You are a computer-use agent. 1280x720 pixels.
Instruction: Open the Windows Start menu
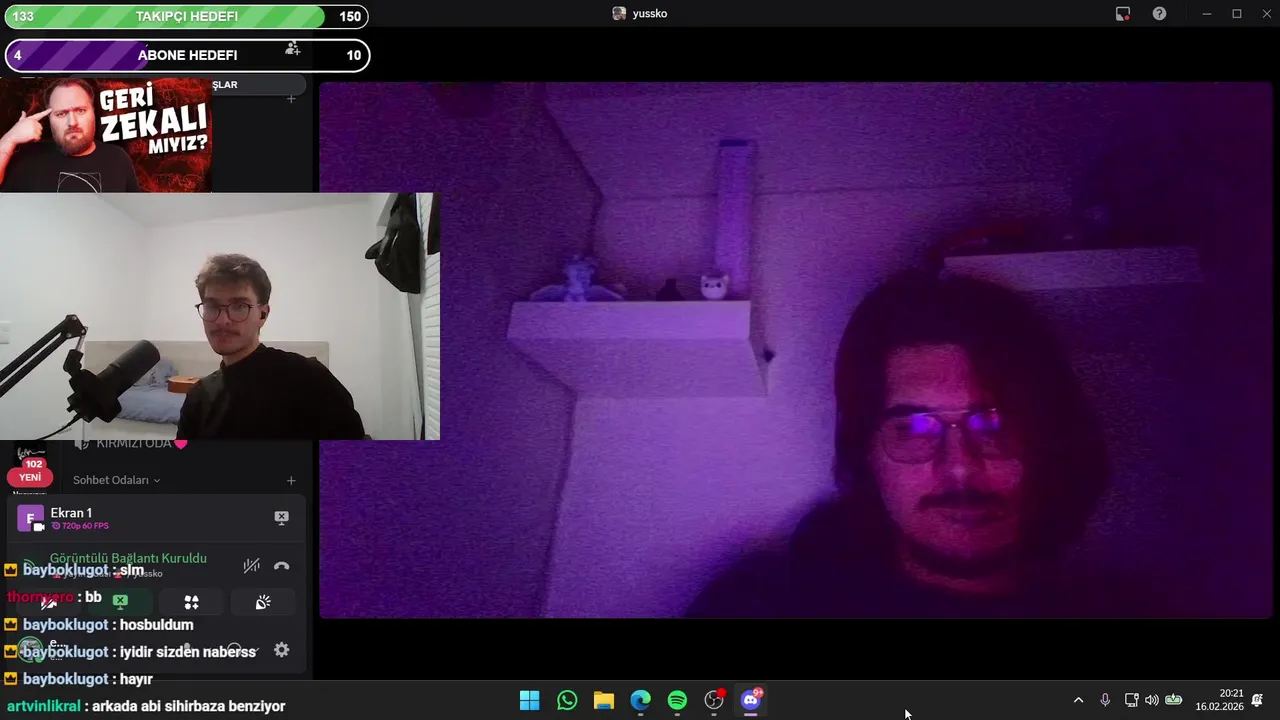(x=530, y=700)
